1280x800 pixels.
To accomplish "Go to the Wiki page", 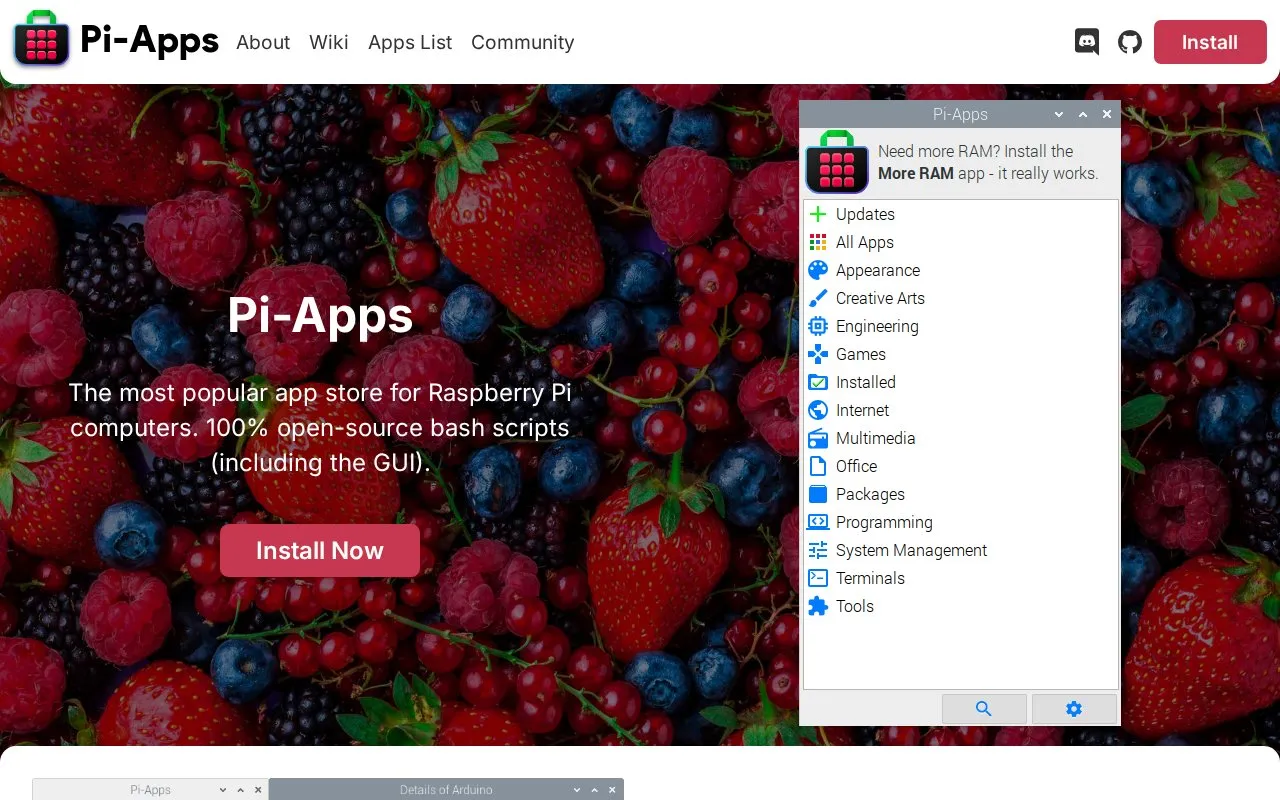I will pos(329,42).
